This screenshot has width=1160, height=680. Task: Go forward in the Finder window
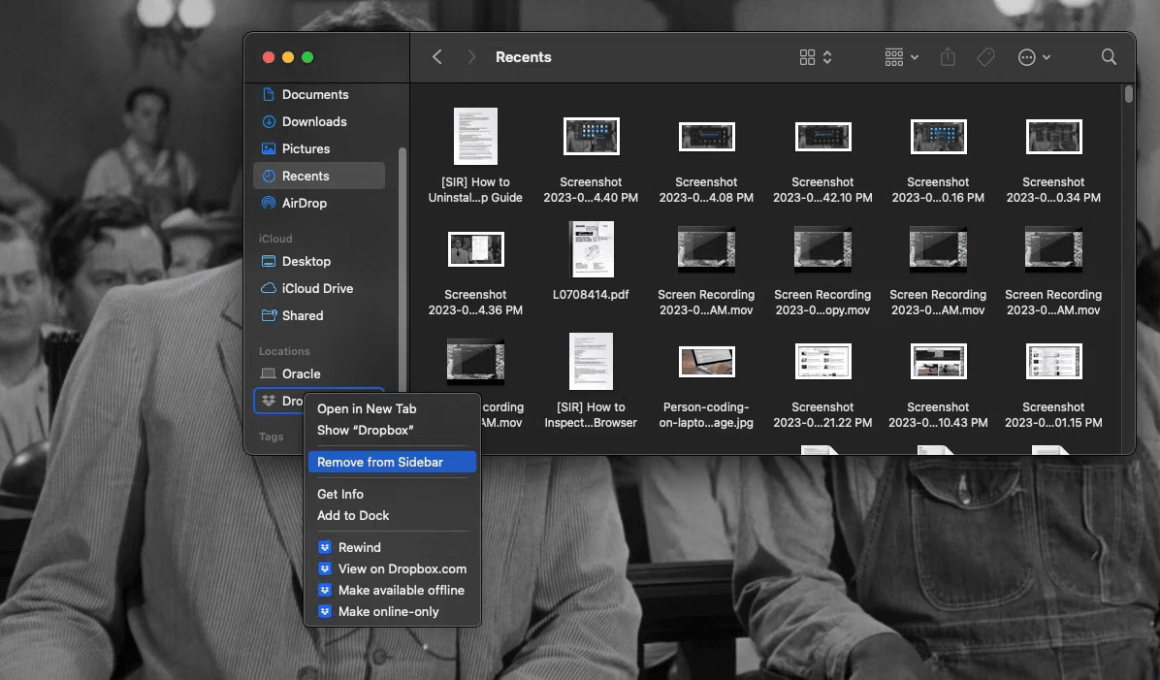[471, 57]
